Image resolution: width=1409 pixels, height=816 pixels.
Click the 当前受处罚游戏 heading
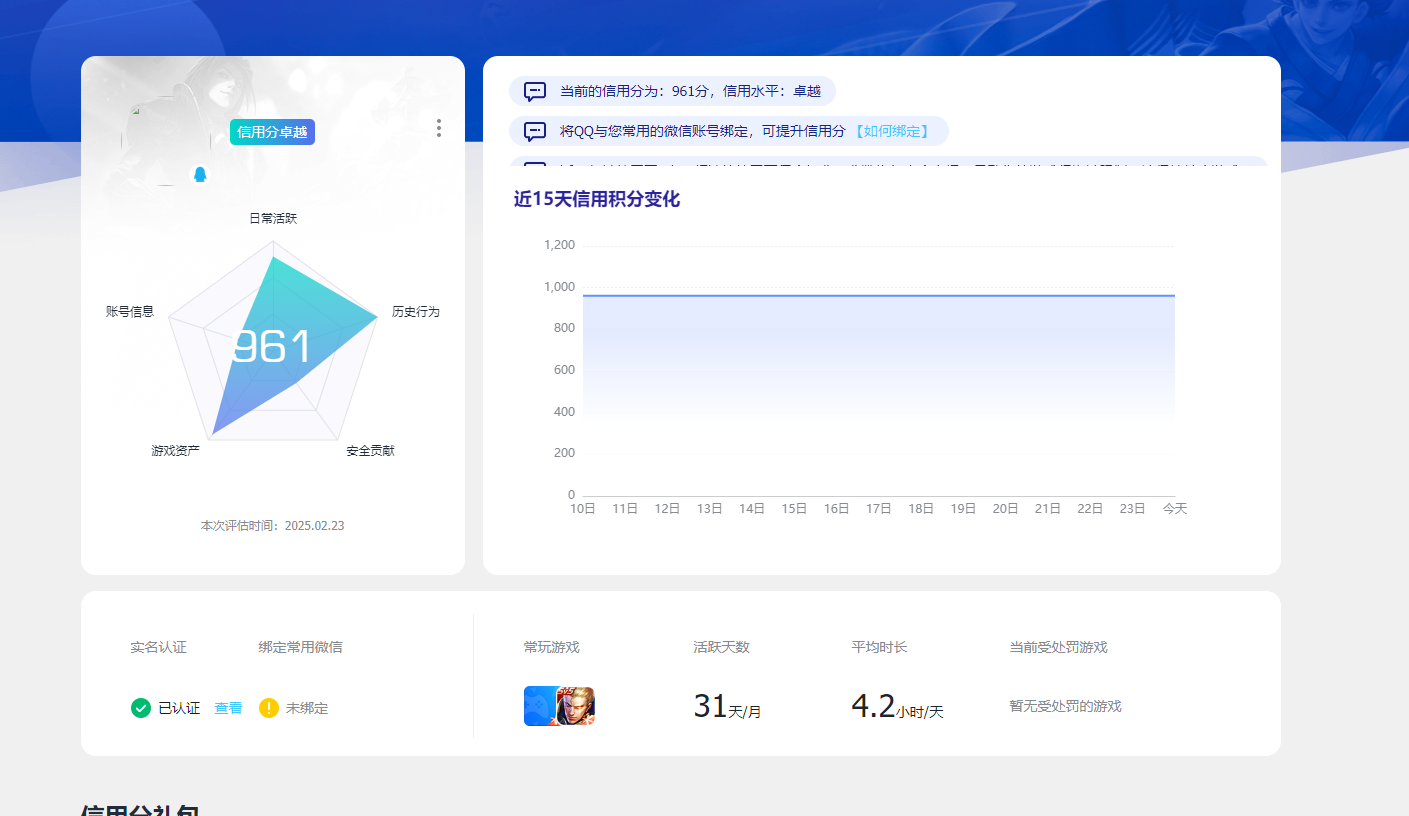1059,647
